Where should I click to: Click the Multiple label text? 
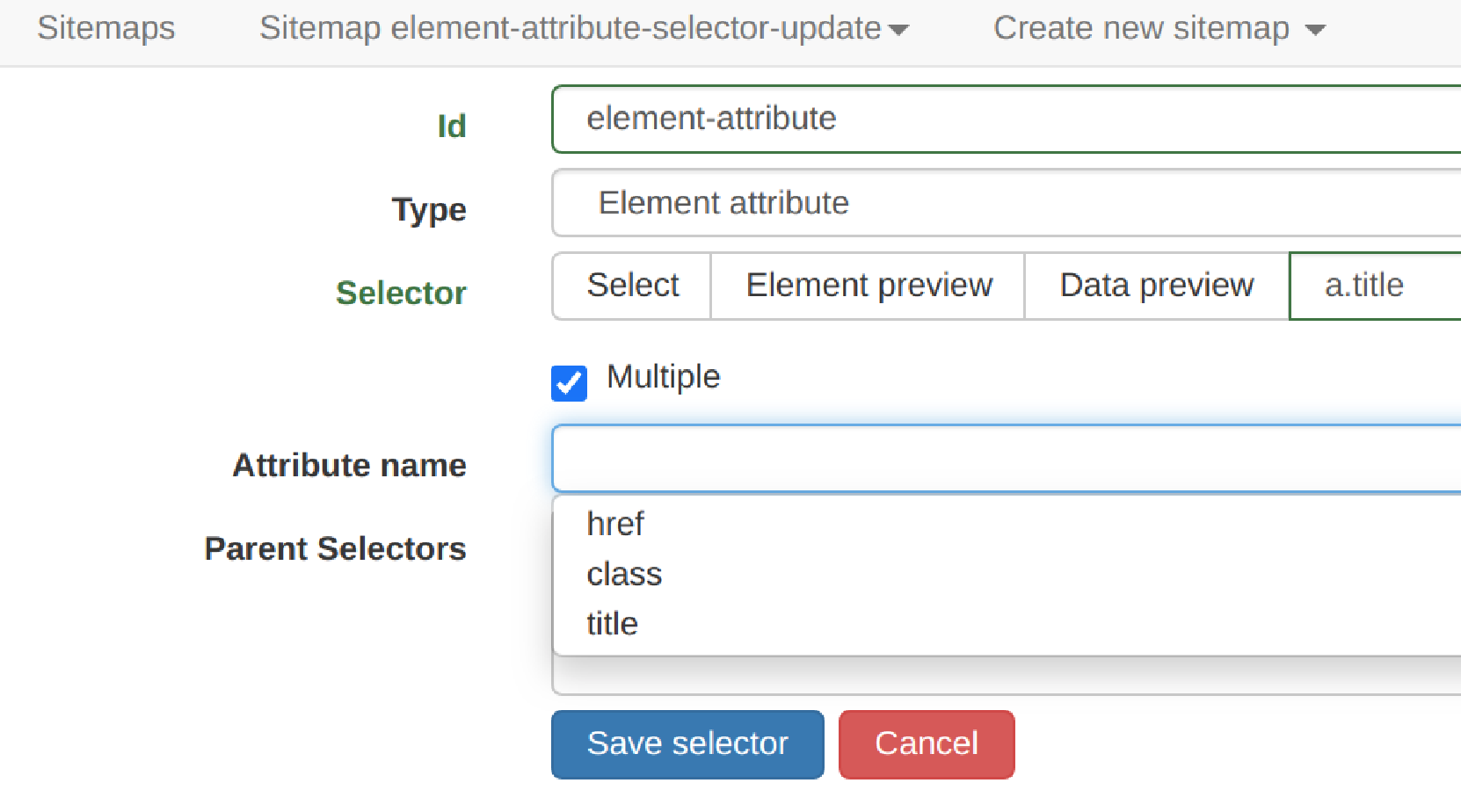(x=663, y=377)
